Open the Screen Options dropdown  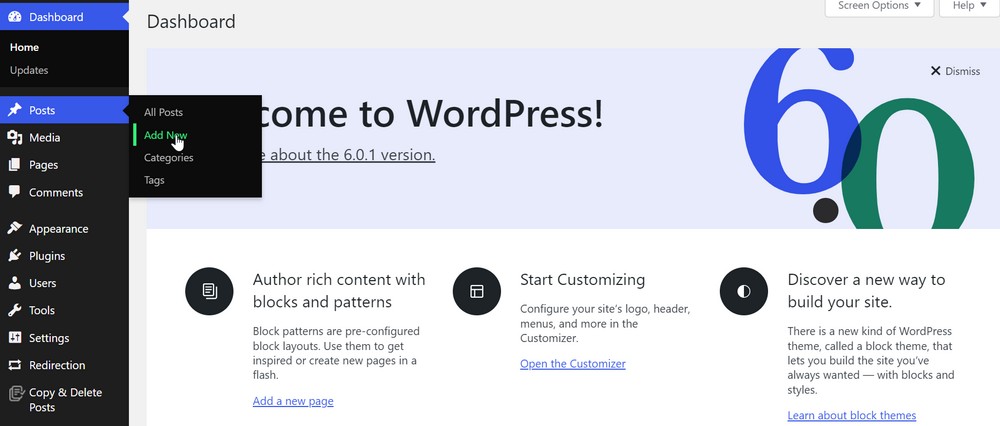[879, 6]
